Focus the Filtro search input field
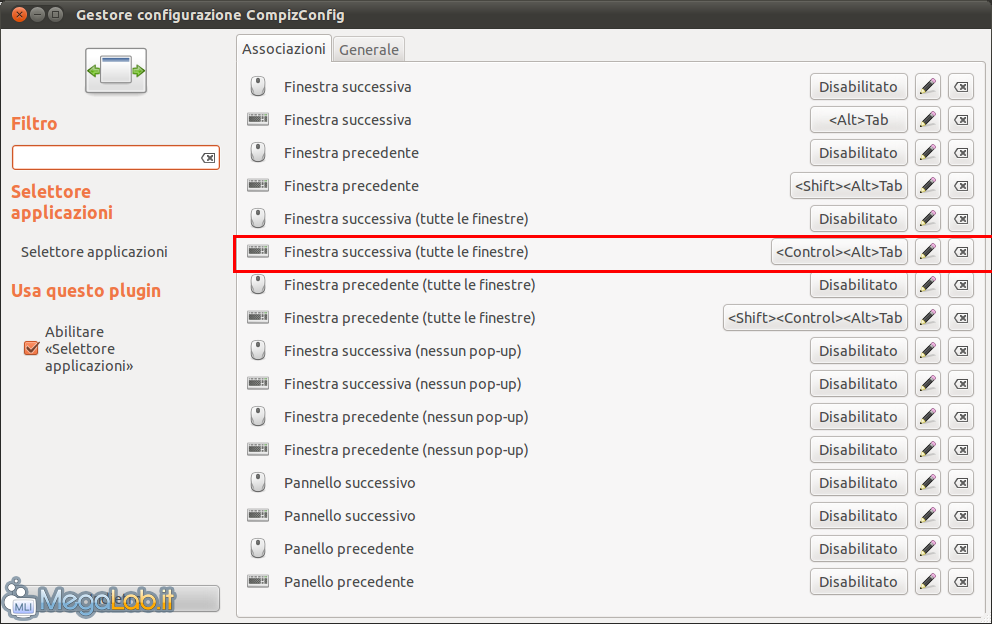 click(106, 158)
